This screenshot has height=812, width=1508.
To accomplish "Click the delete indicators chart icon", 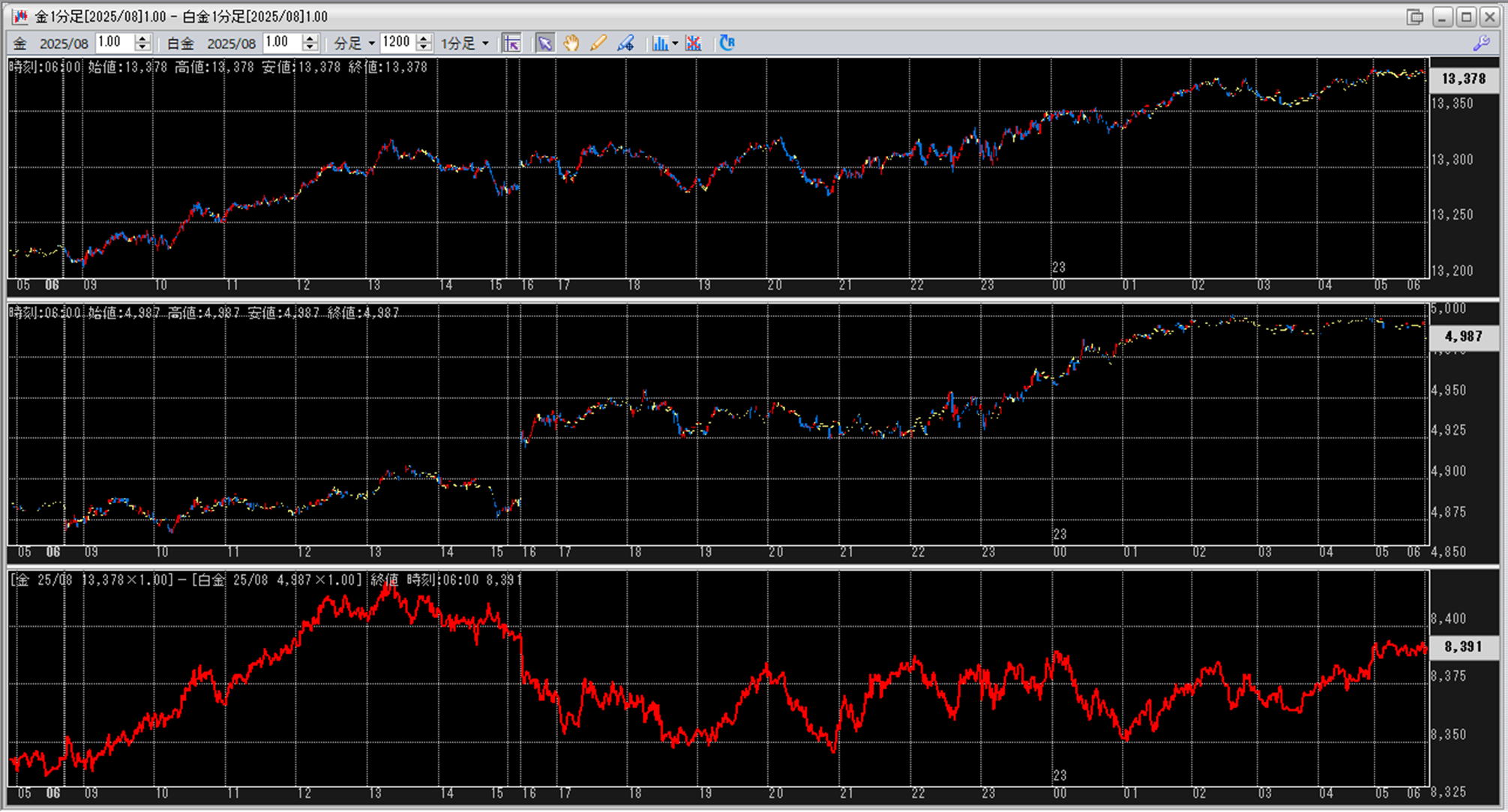I will (694, 43).
